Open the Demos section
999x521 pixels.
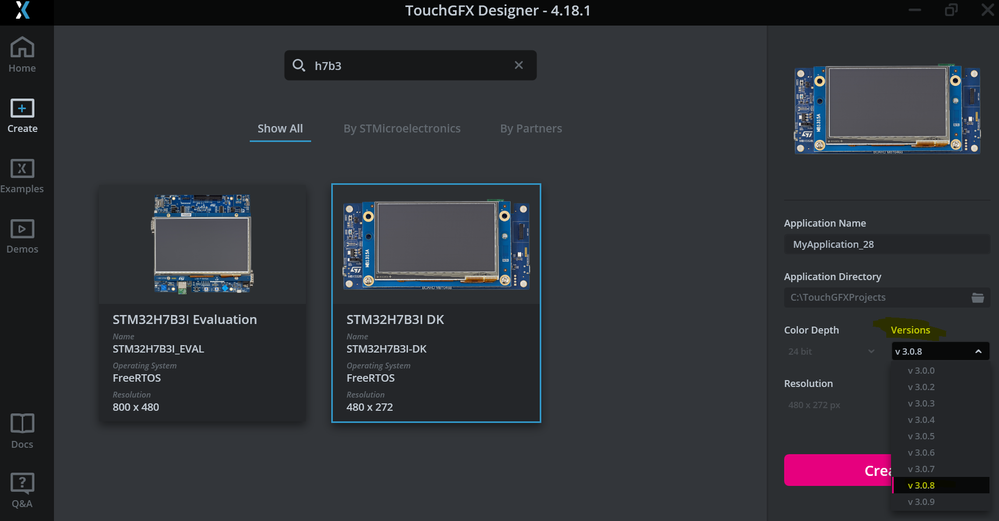[x=22, y=236]
